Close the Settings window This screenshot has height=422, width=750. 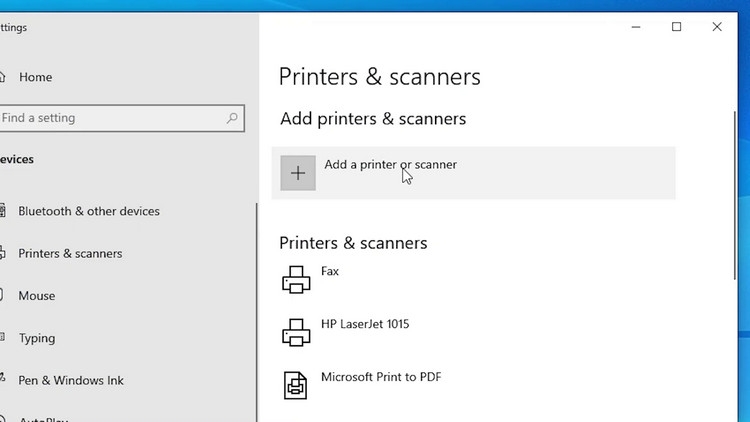(717, 27)
